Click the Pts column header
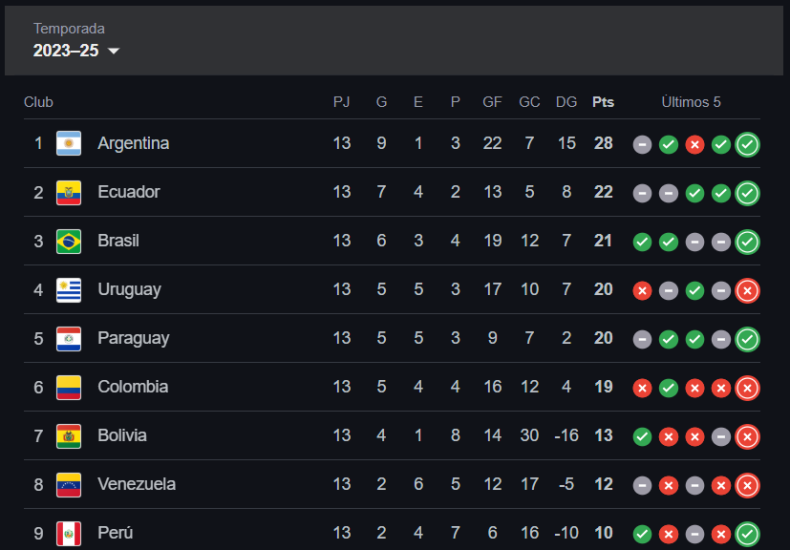Screen dimensions: 790x550 (x=603, y=102)
